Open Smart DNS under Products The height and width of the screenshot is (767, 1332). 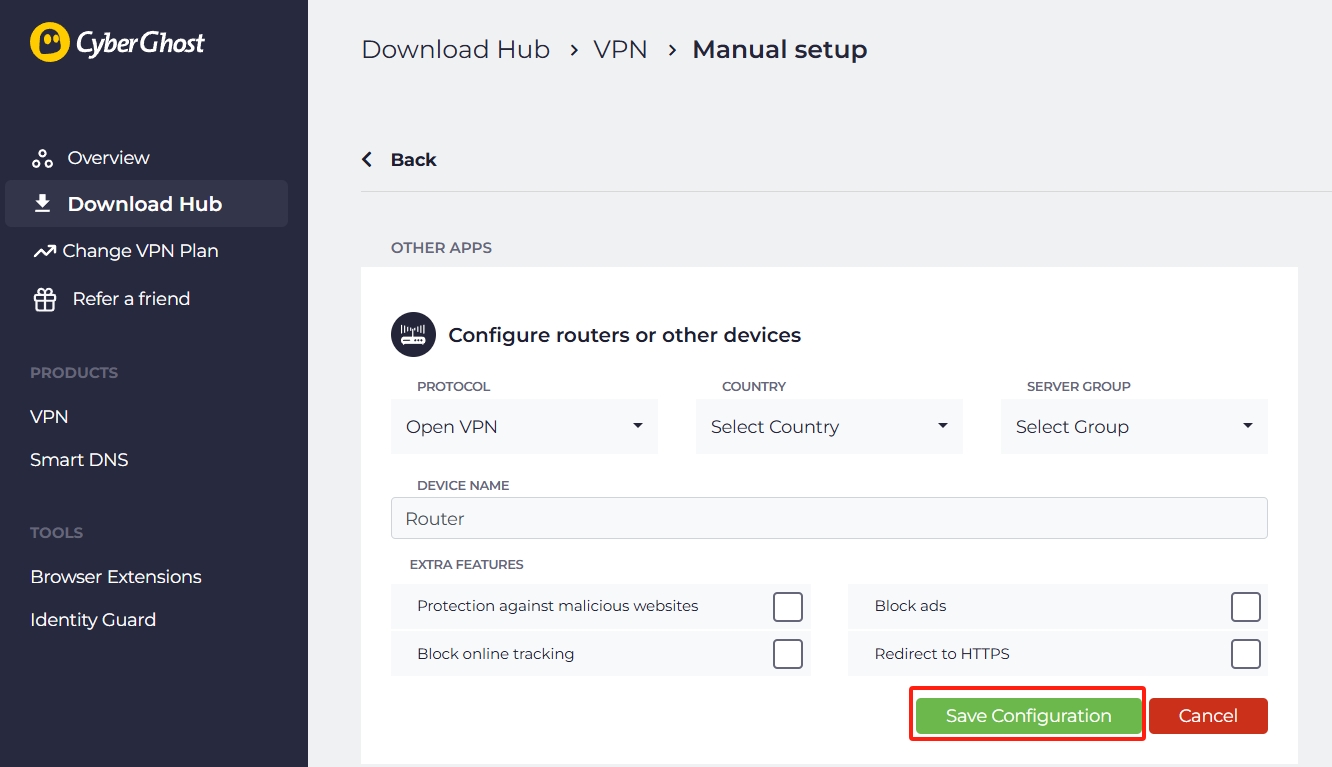click(x=79, y=460)
